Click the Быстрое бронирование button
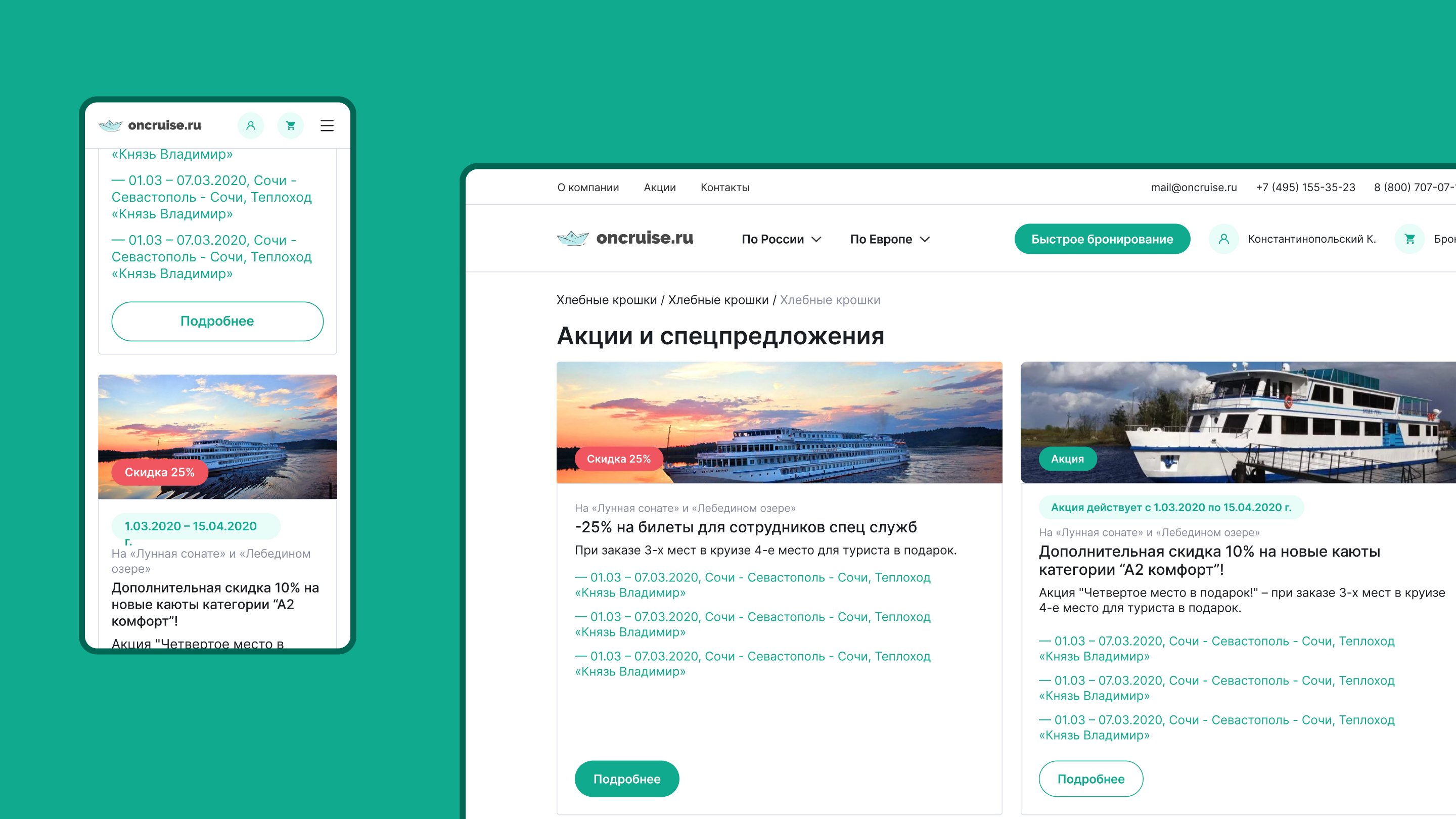Viewport: 1456px width, 819px height. tap(1102, 239)
